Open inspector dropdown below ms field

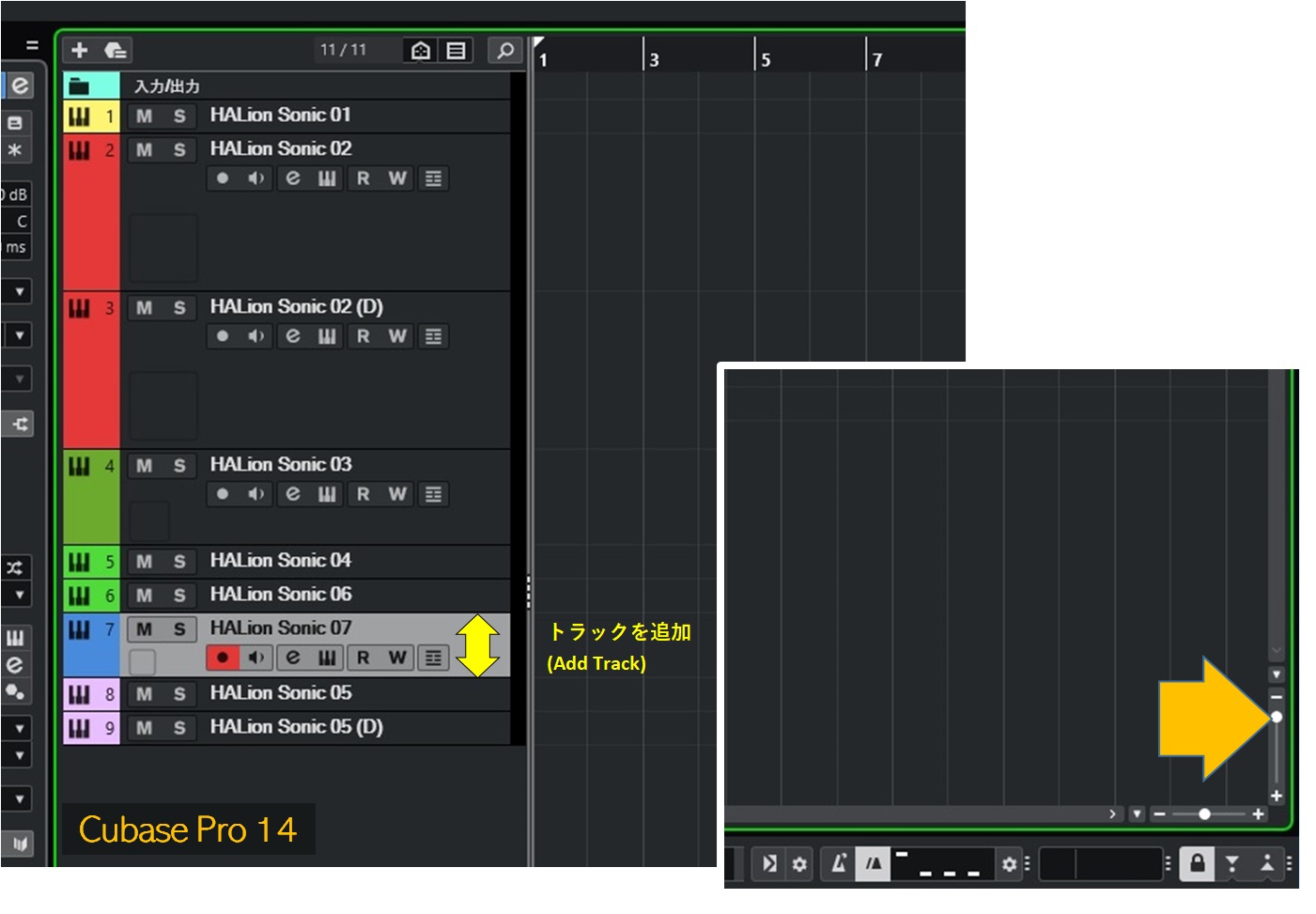pos(19,292)
